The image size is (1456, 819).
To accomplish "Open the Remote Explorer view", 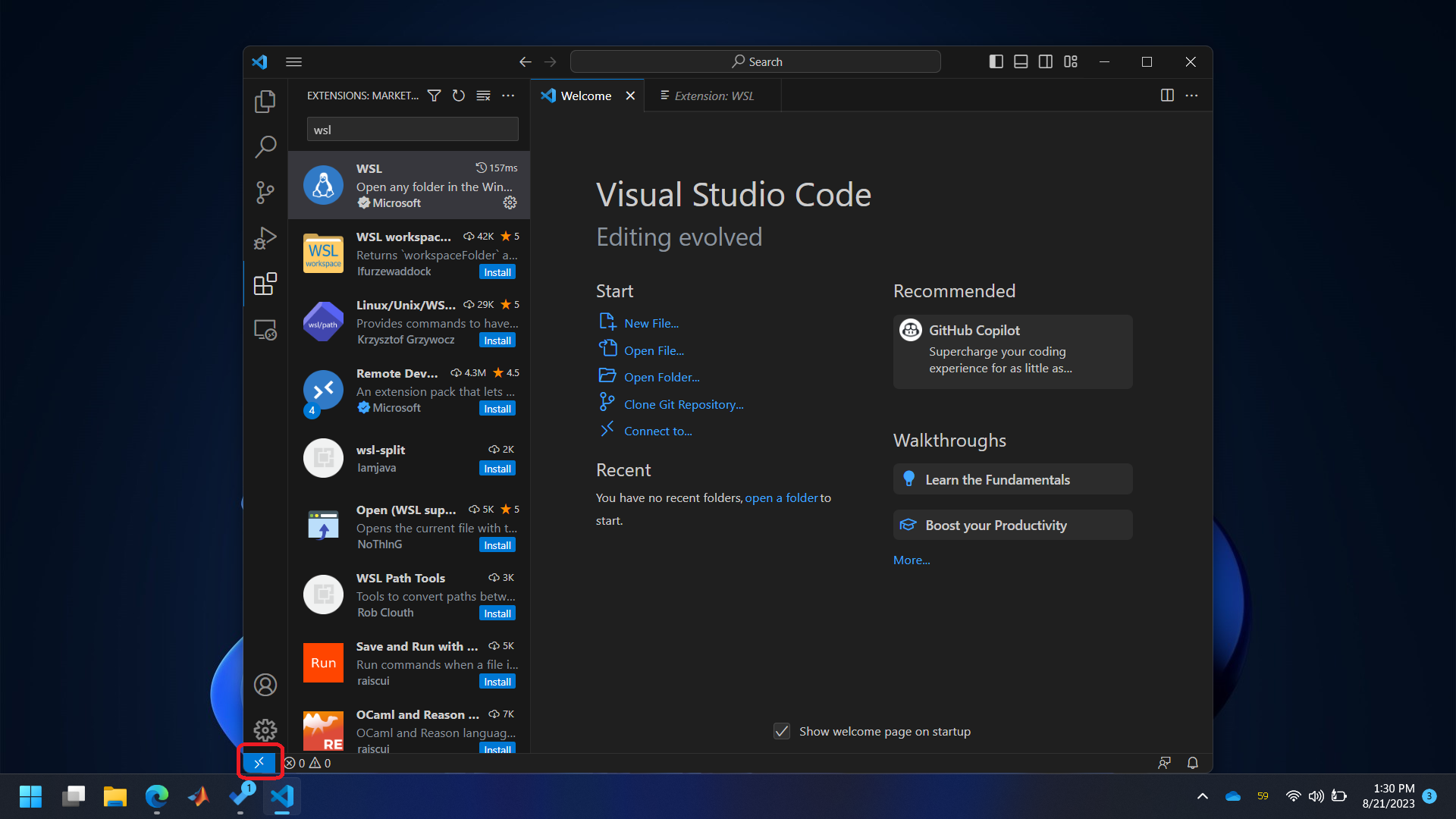I will pyautogui.click(x=265, y=330).
